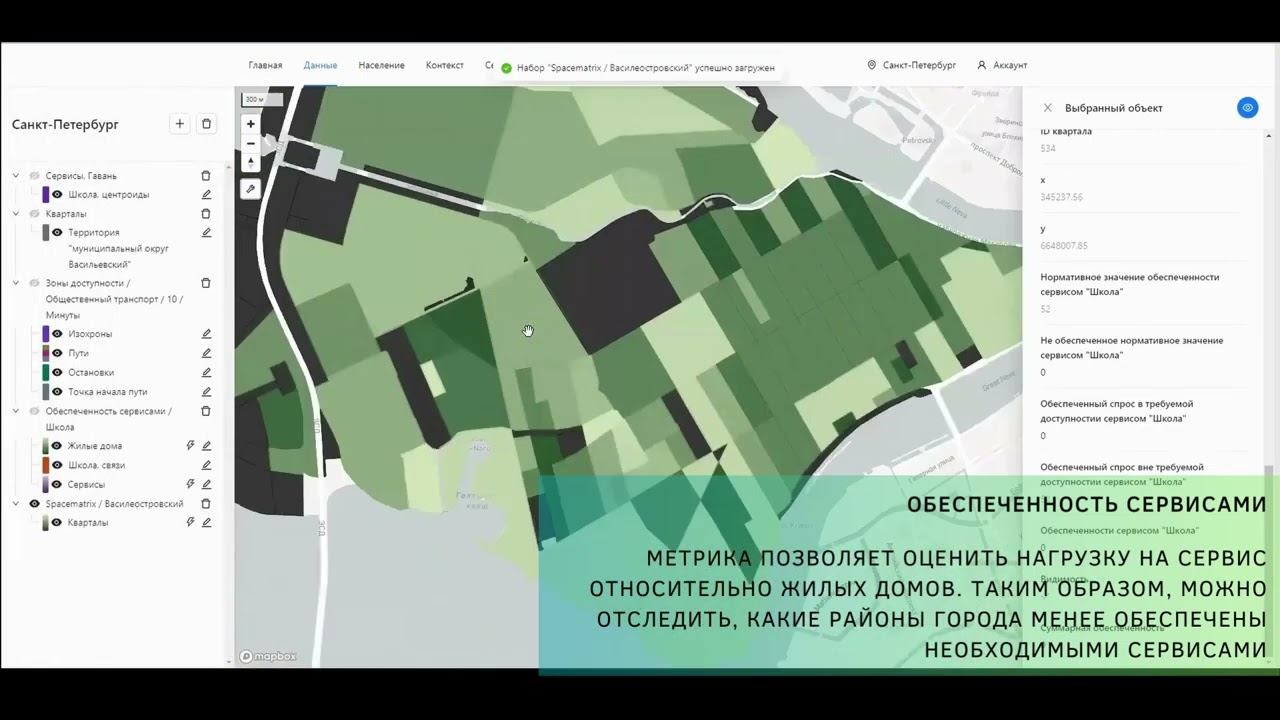Open lightning action for Spacematrix Кварталы layer

pos(190,523)
